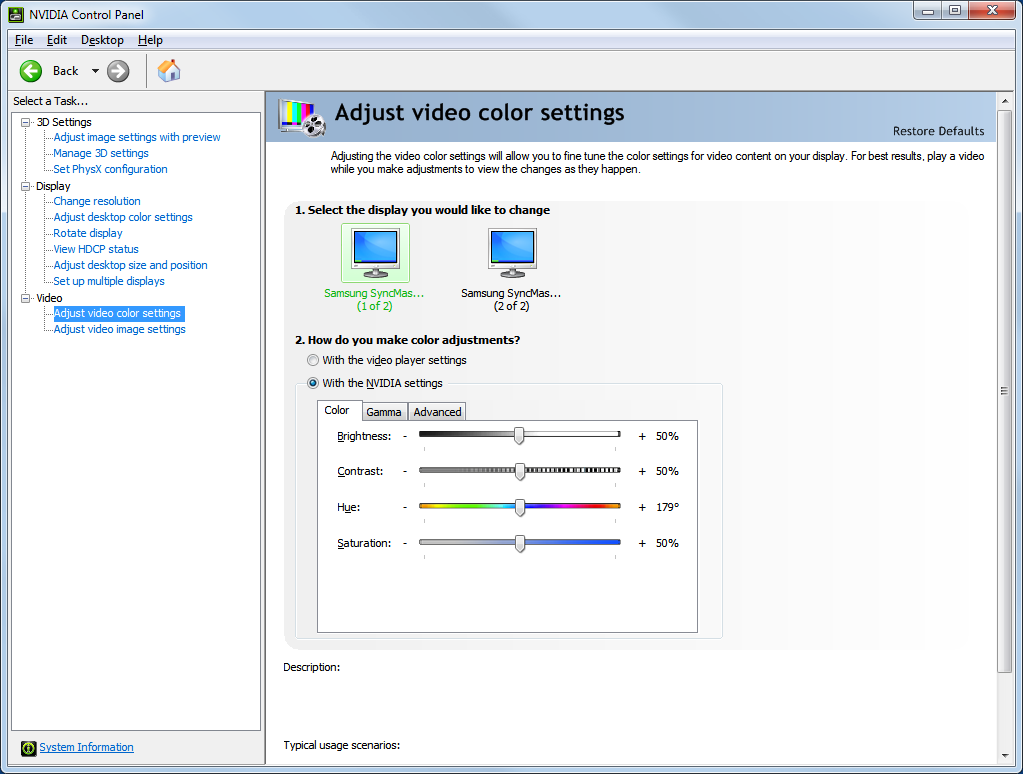Collapse the Display tree node
The image size is (1023, 774).
tap(25, 186)
